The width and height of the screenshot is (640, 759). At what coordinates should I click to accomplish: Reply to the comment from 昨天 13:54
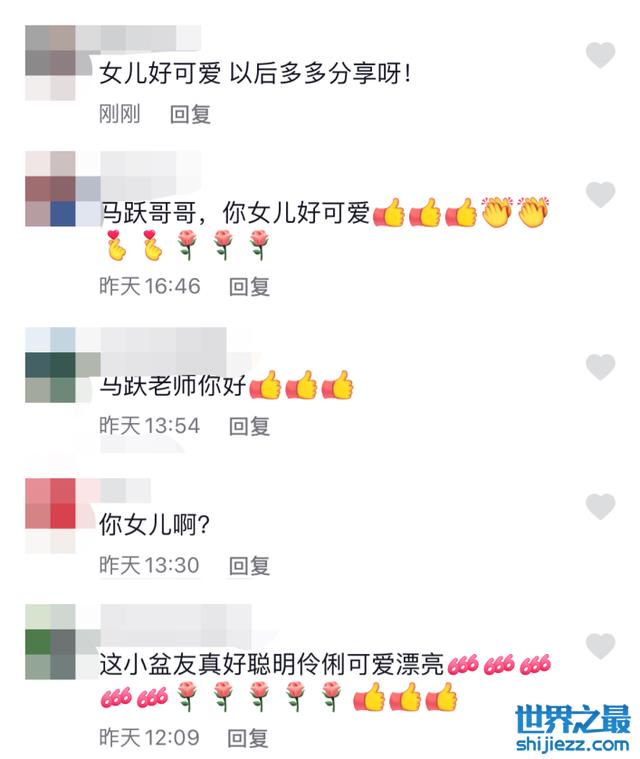(x=249, y=426)
